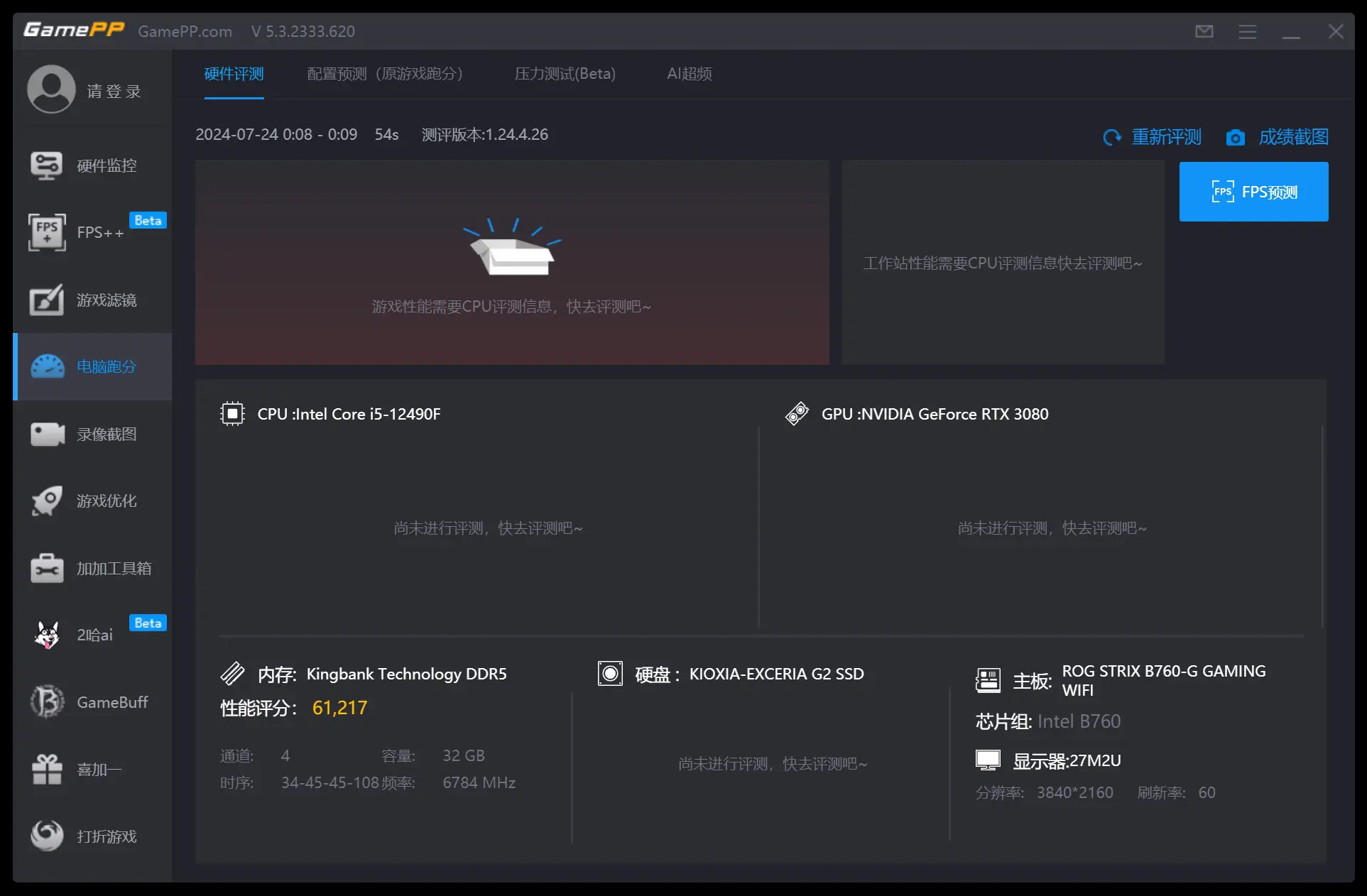Click the 32 GB capacity value
Screen dimensions: 1367x896
pos(464,755)
